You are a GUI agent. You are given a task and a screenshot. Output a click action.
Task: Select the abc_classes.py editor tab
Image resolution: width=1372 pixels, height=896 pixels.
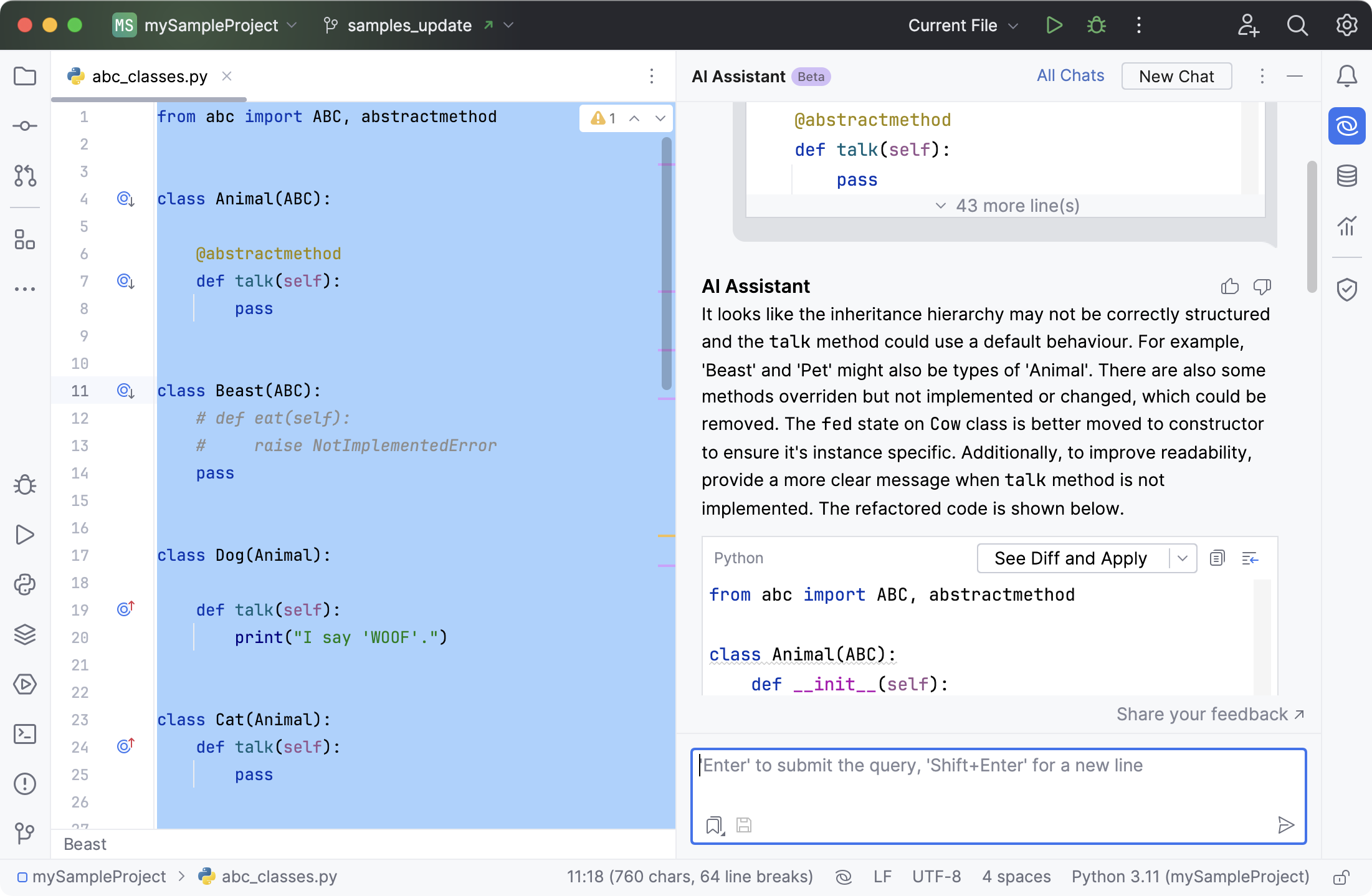150,76
